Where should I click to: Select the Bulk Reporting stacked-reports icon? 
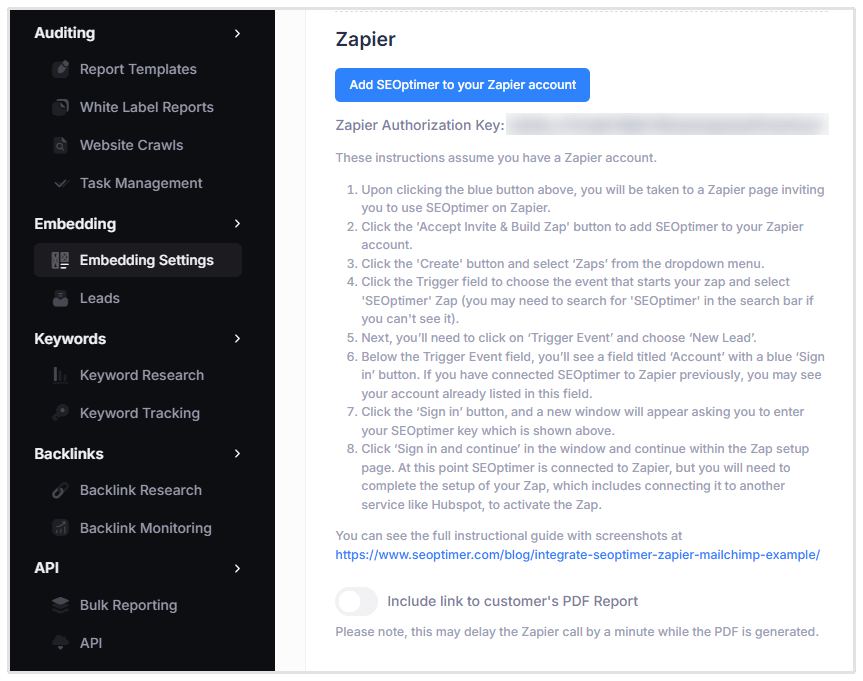(61, 605)
